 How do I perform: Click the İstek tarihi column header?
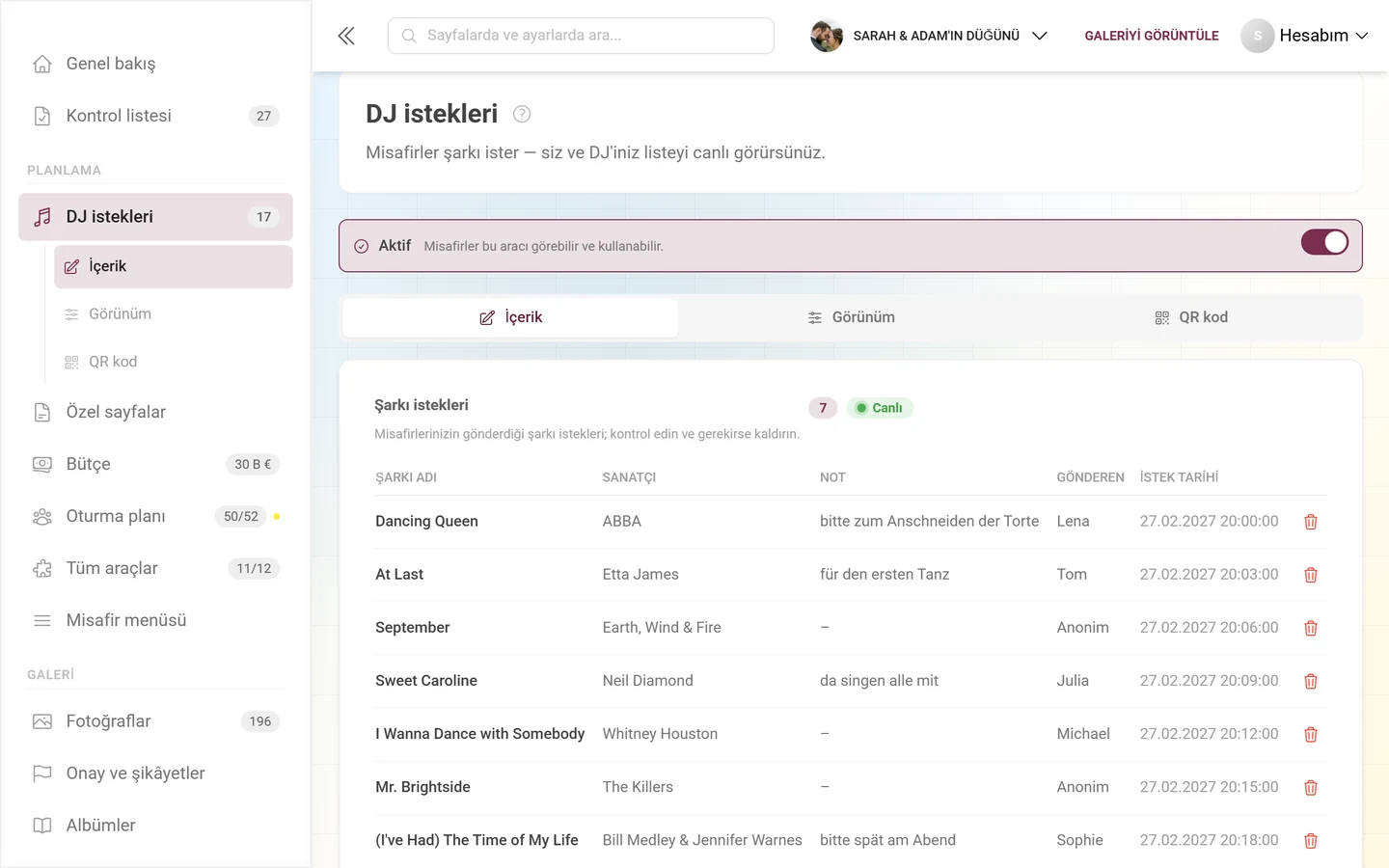1179,477
